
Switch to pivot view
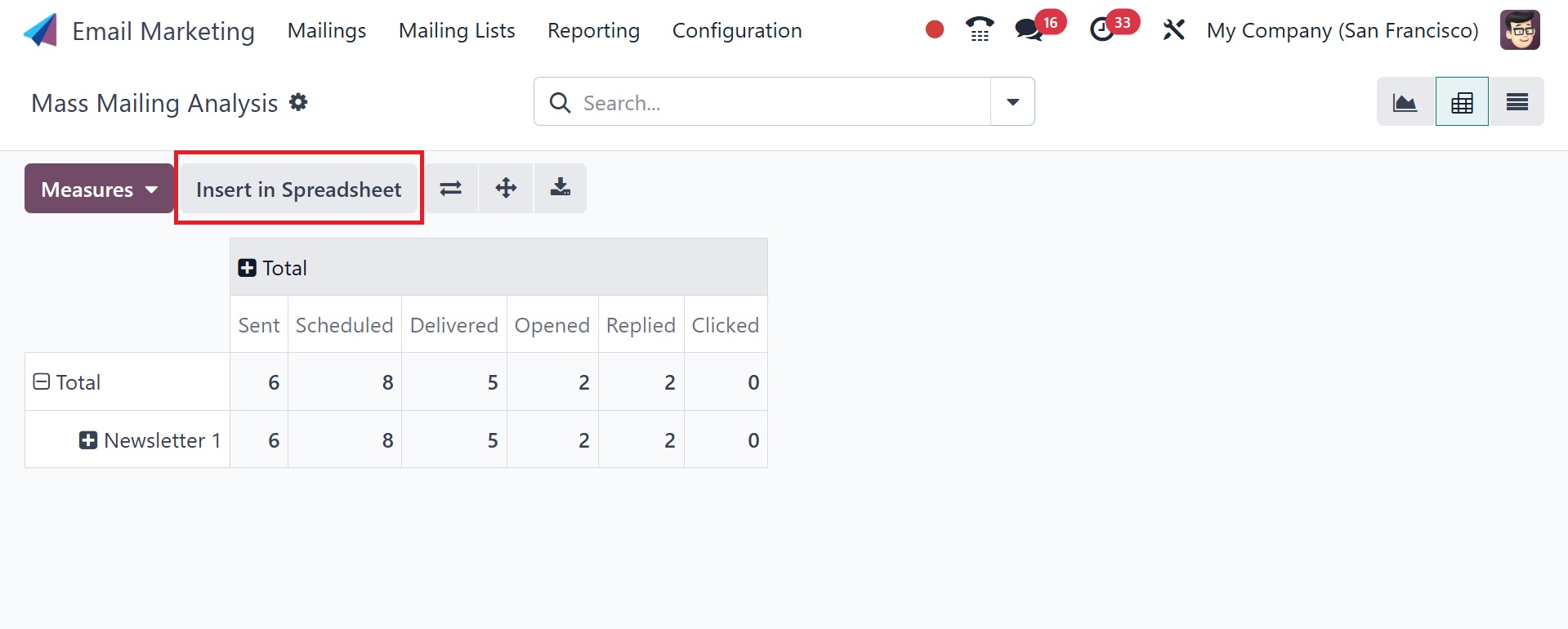pyautogui.click(x=1462, y=102)
